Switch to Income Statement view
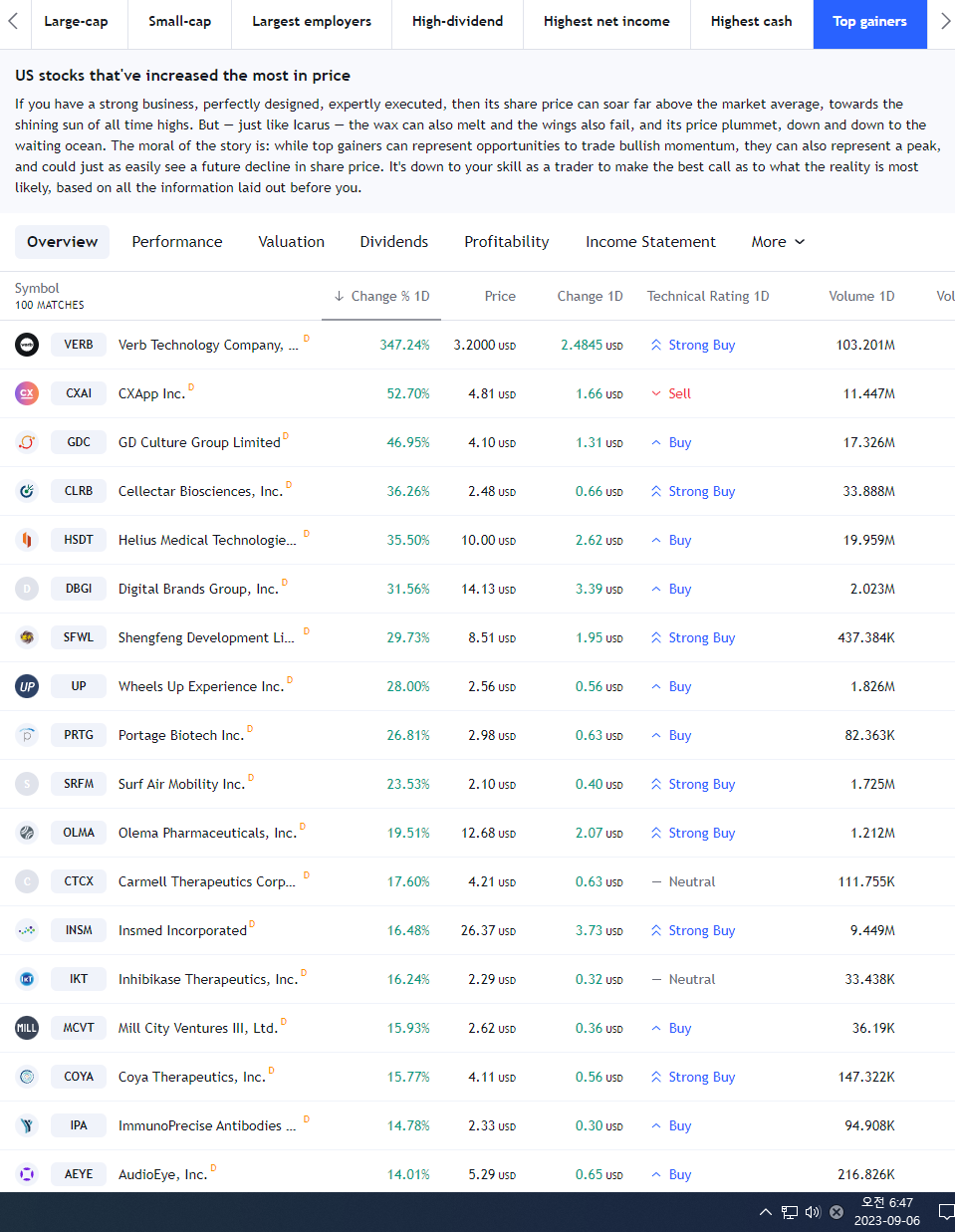Image resolution: width=955 pixels, height=1232 pixels. pos(650,242)
